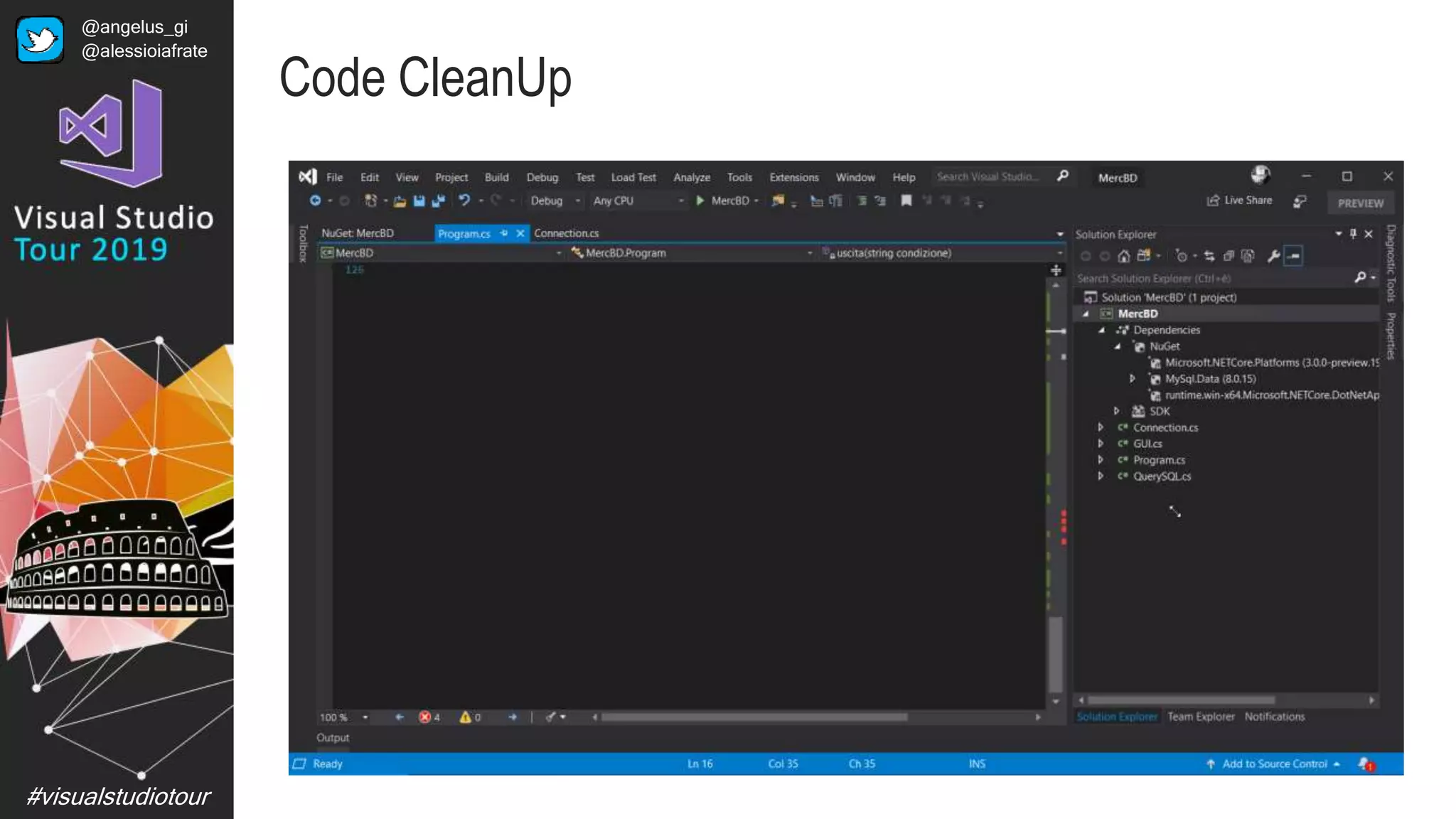Click the editor horizontal scrollbar thumb
This screenshot has height=819, width=1456.
tap(754, 717)
